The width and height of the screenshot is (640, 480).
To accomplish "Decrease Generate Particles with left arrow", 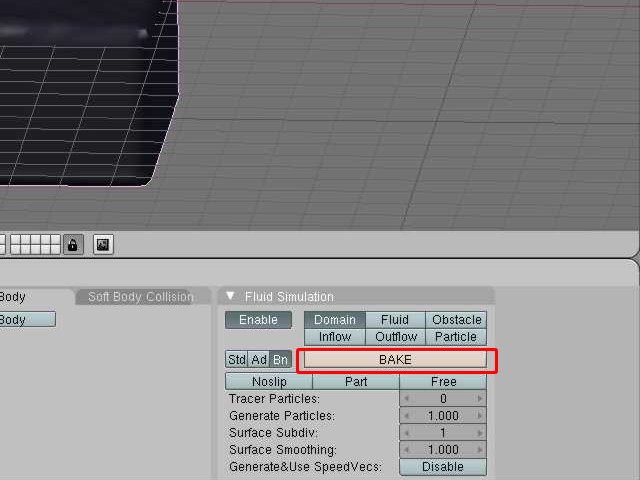I will 406,416.
